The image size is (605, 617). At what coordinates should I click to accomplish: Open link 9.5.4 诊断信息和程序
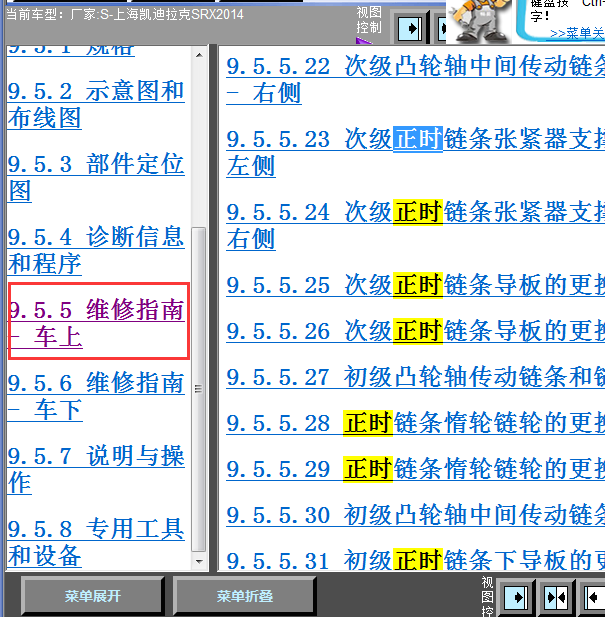[x=96, y=250]
